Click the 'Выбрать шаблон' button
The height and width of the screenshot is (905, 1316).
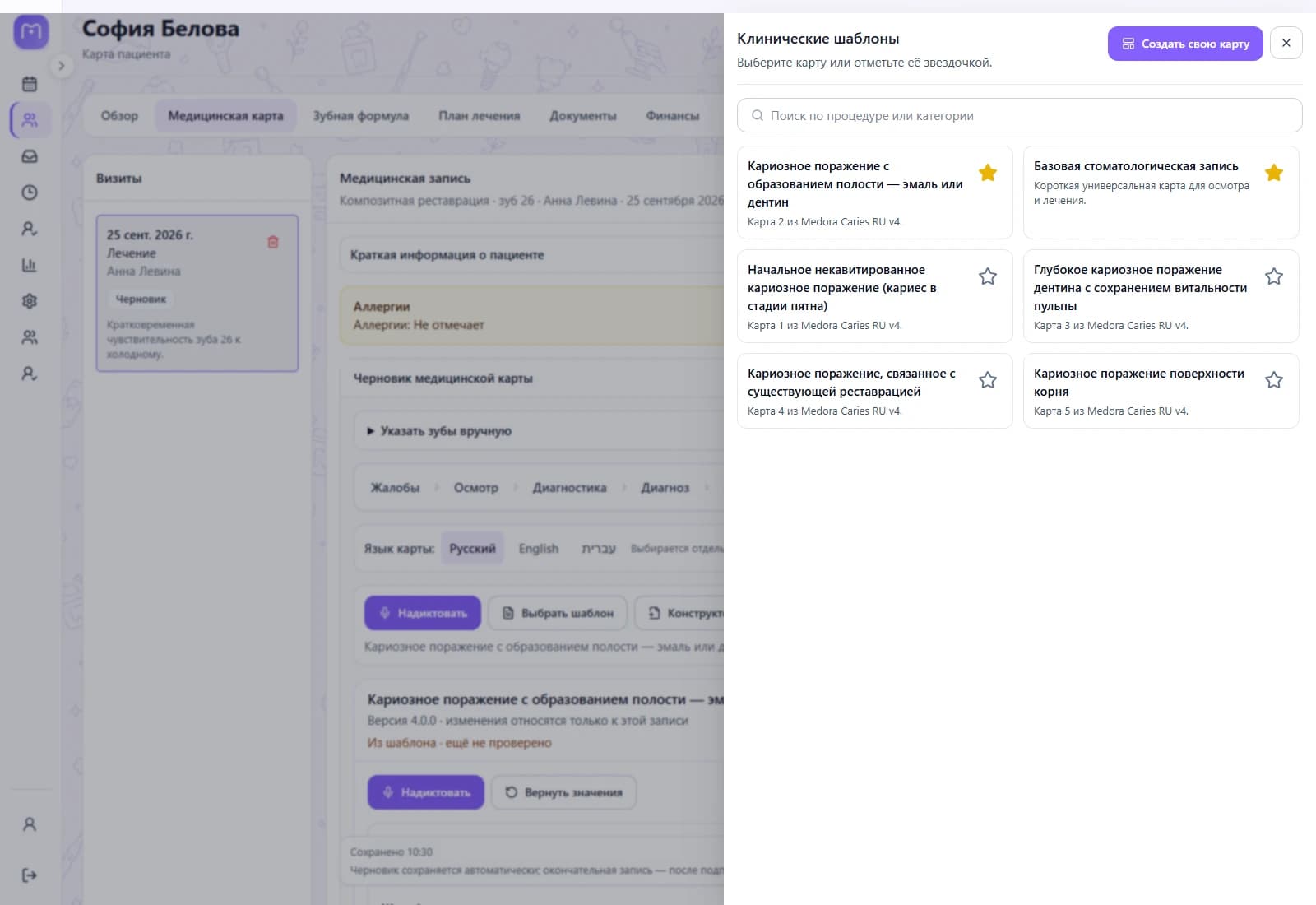(558, 613)
